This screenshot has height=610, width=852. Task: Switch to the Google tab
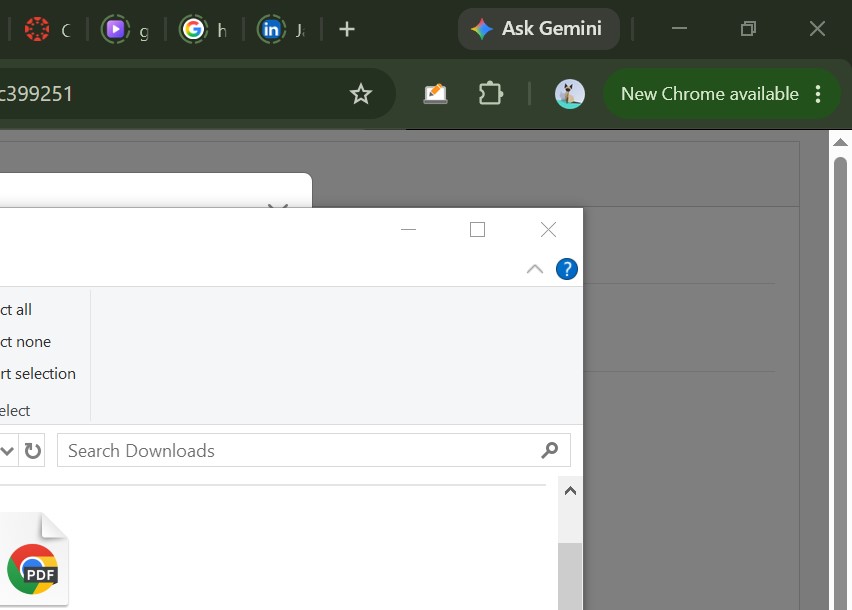coord(203,29)
